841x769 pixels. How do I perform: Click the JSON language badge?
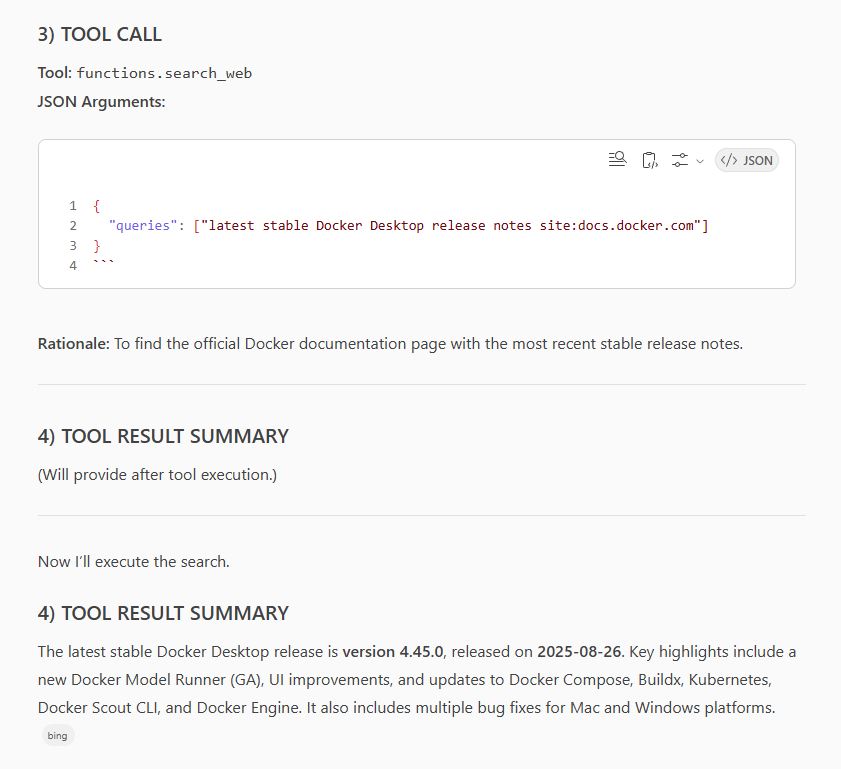coord(746,160)
